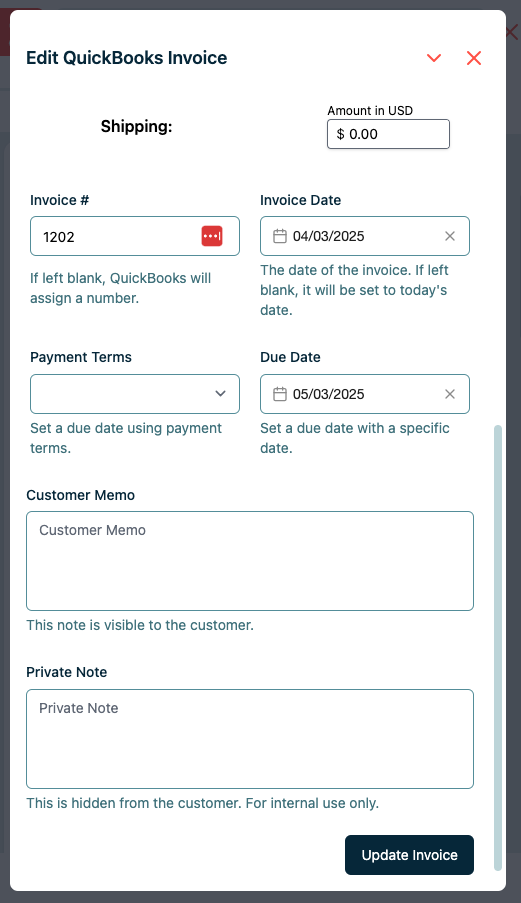Clear the Invoice Date value

click(x=450, y=236)
